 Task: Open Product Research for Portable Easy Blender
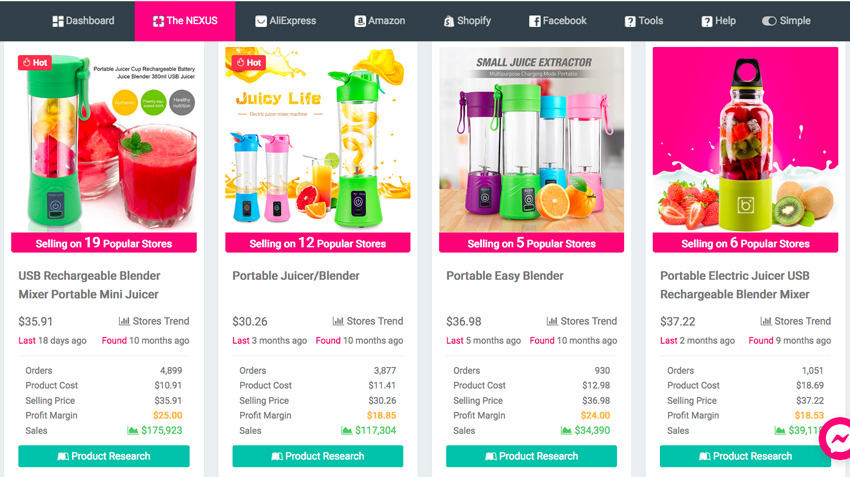pos(531,456)
